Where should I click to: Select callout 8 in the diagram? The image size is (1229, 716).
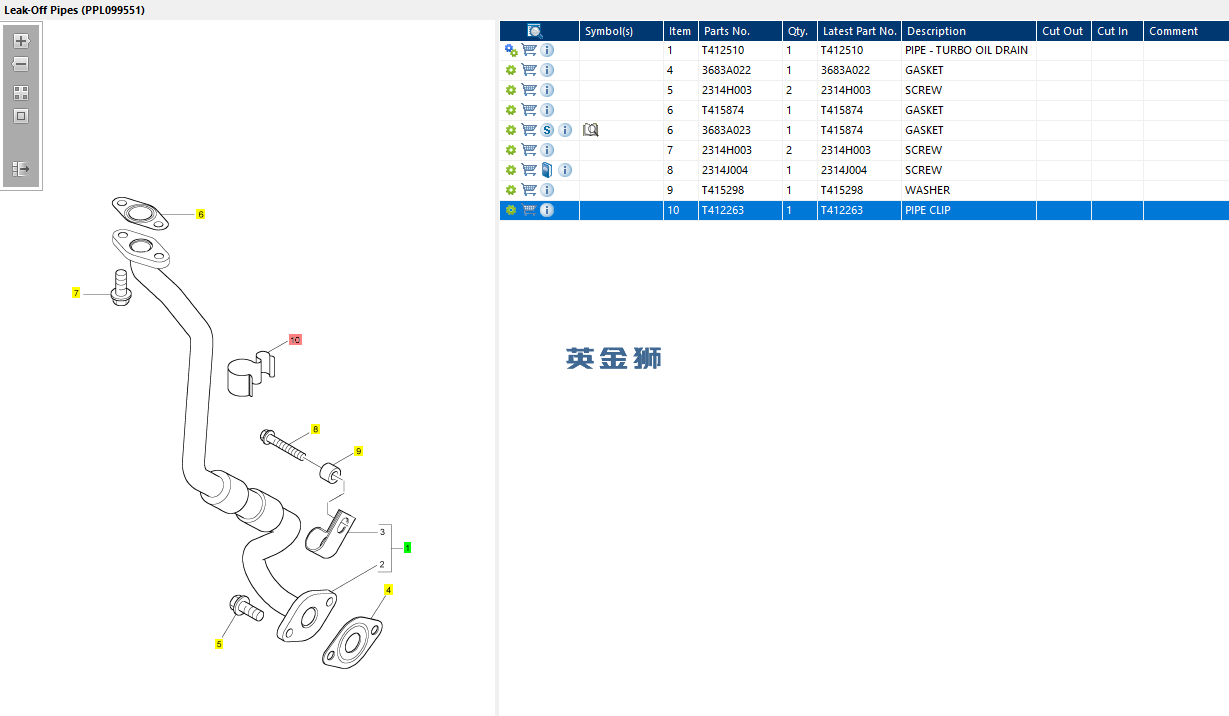[315, 429]
